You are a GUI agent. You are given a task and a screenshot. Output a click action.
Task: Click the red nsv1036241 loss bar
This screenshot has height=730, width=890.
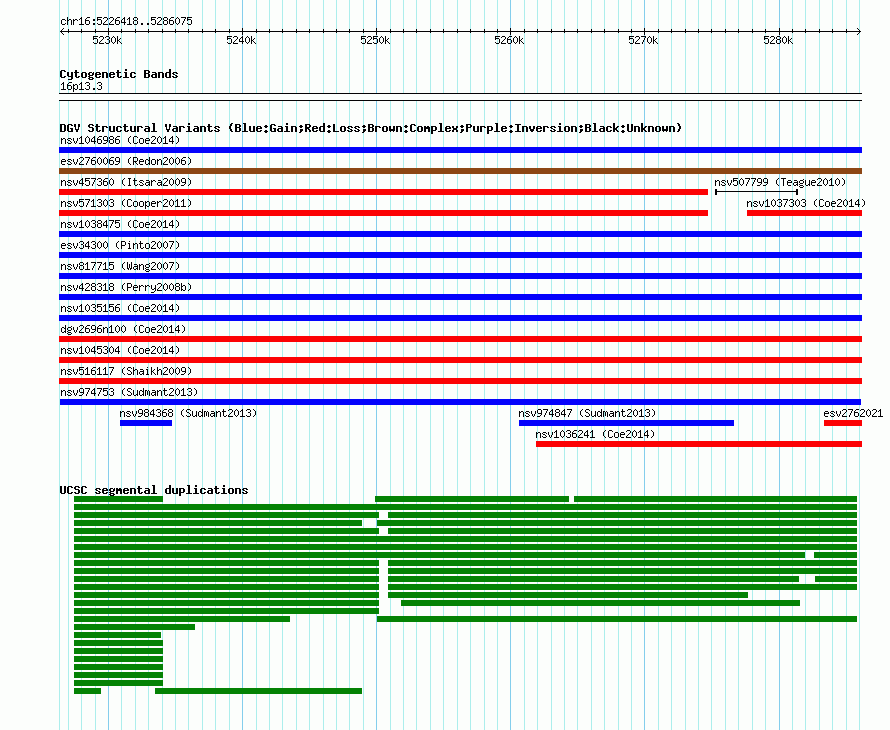click(698, 444)
